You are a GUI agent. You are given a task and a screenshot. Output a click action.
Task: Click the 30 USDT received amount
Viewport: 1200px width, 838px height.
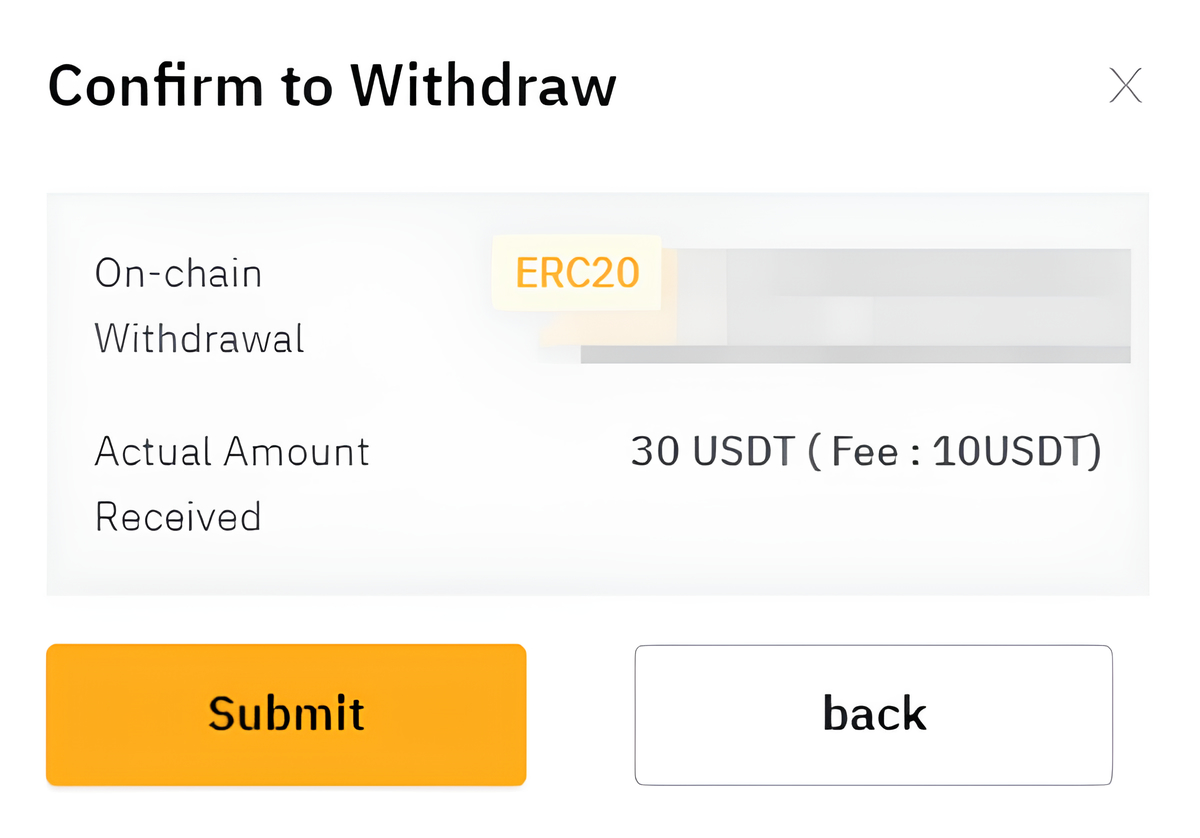[710, 452]
